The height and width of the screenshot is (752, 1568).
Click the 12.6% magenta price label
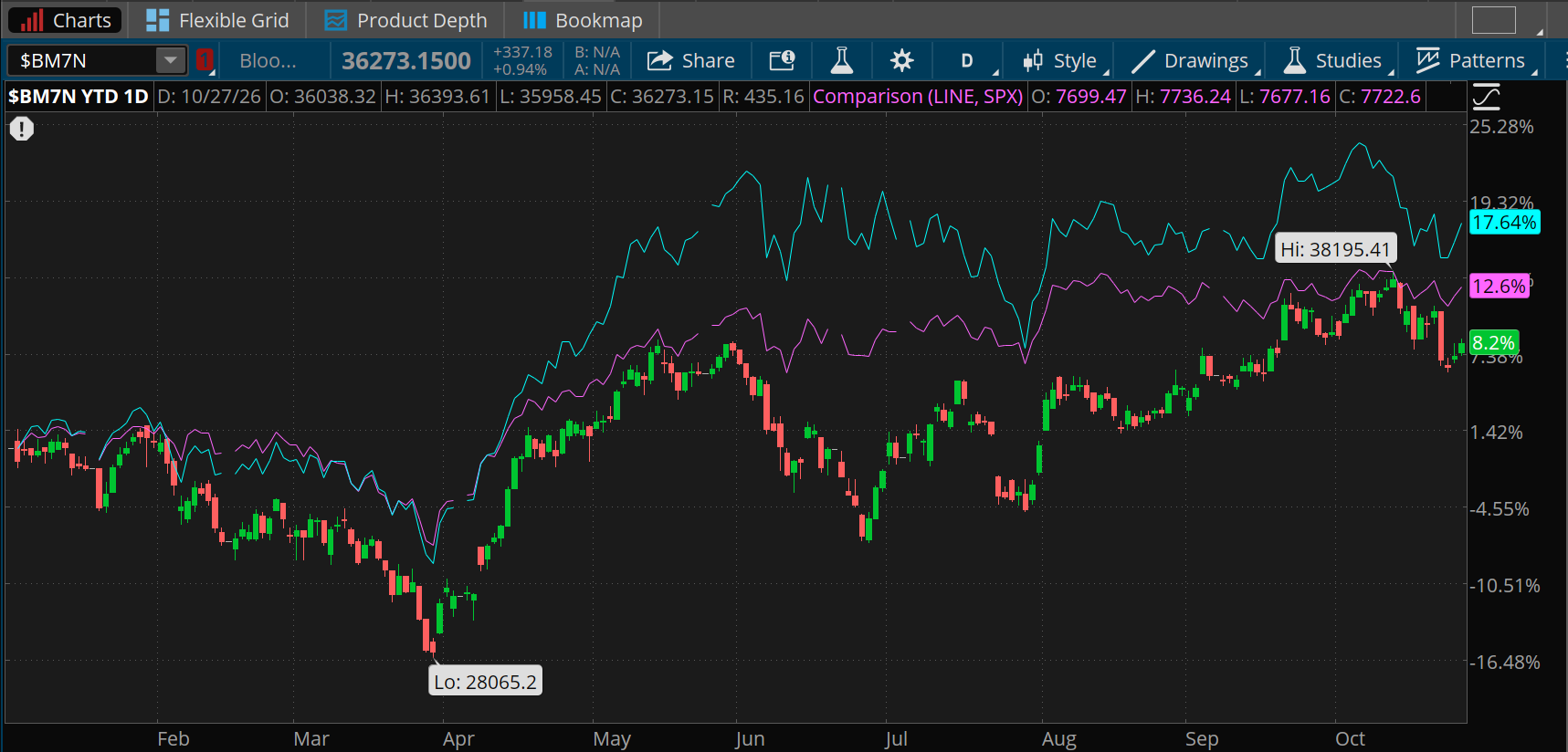(1500, 286)
